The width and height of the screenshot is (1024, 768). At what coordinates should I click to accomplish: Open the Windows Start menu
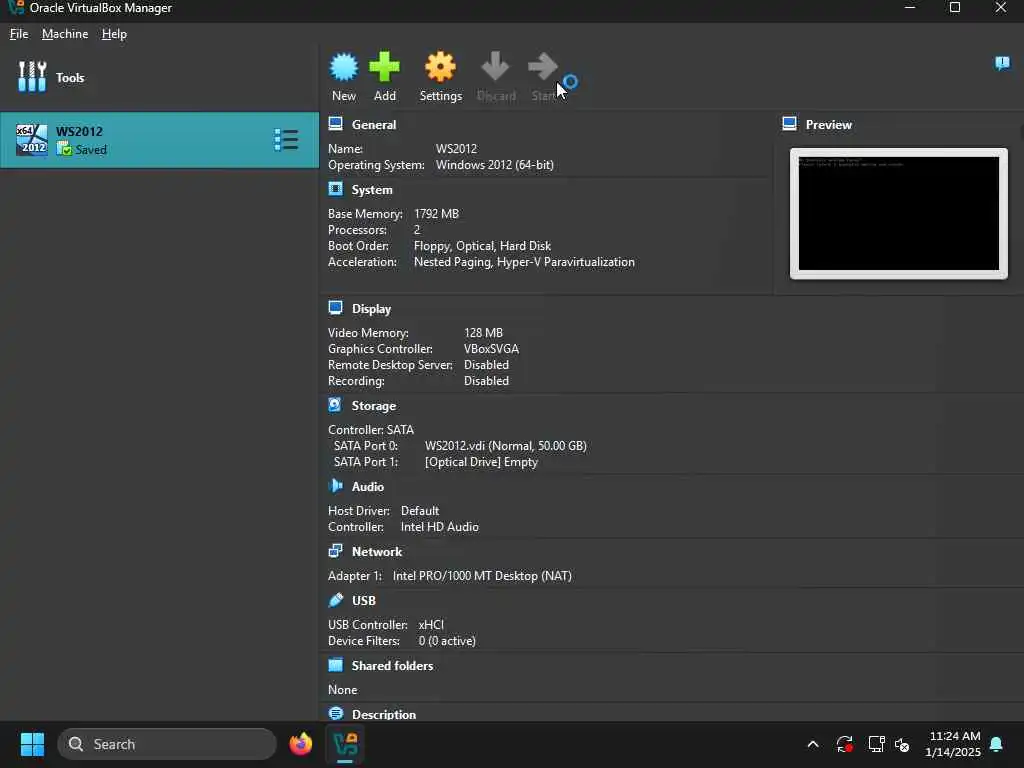(x=32, y=744)
